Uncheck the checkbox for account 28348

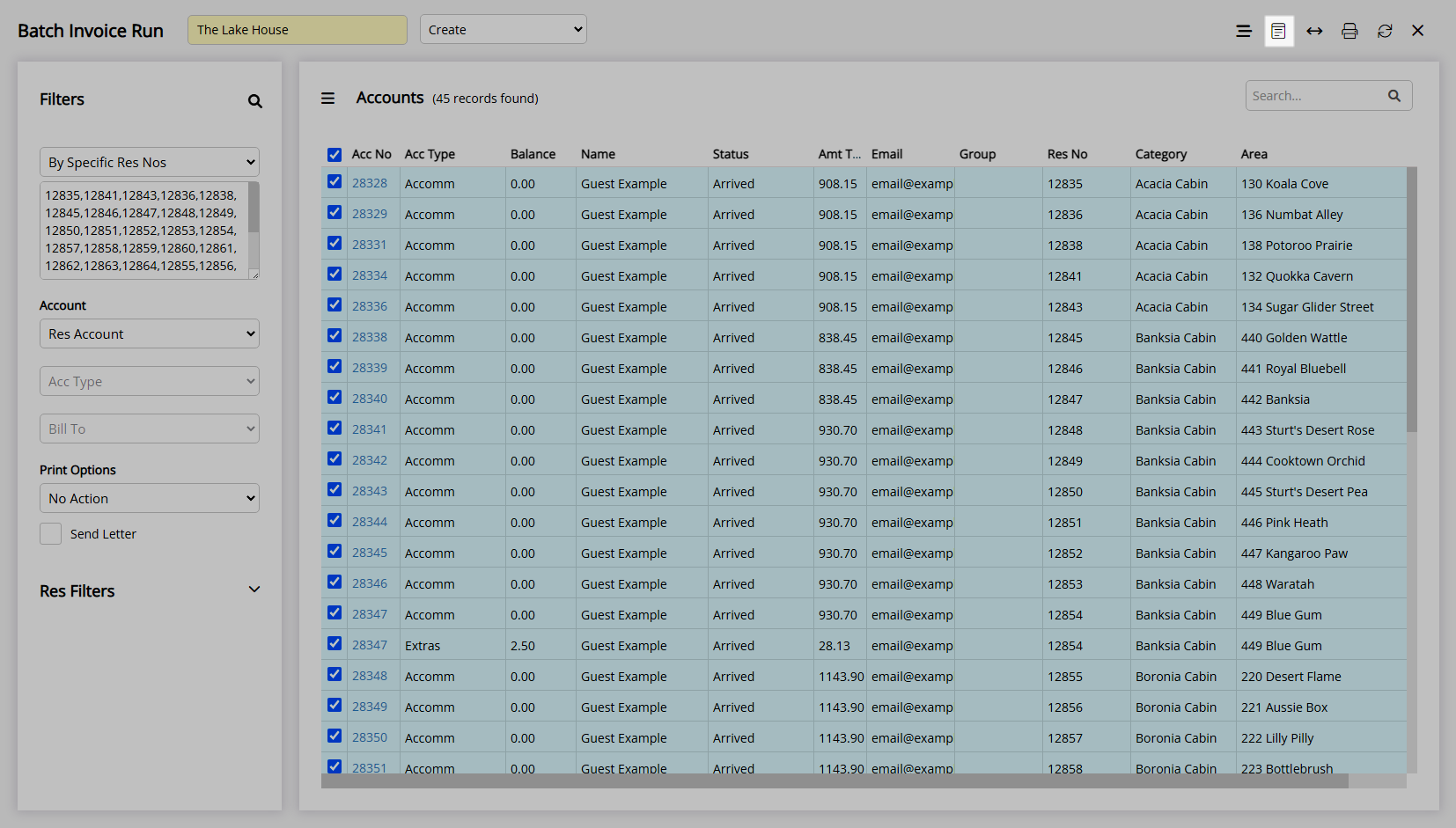click(x=335, y=675)
